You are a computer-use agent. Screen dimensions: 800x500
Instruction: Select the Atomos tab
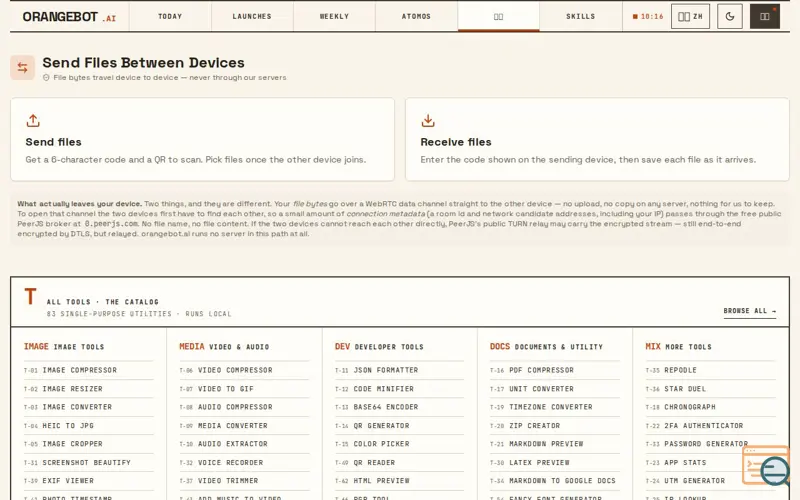point(416,16)
